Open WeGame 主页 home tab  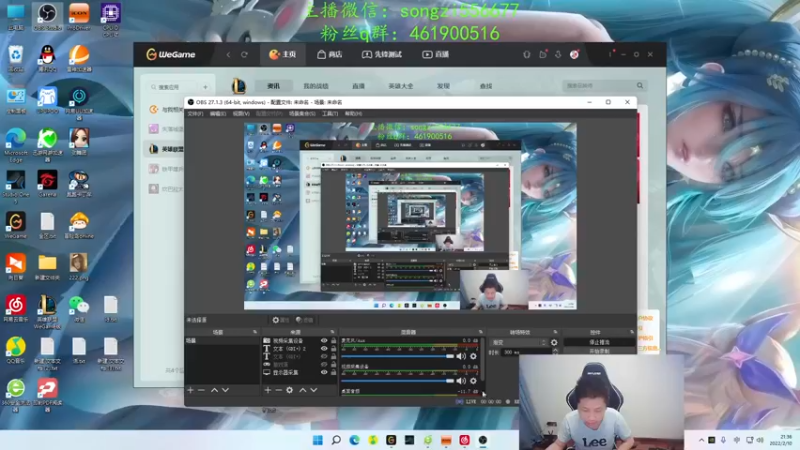283,54
